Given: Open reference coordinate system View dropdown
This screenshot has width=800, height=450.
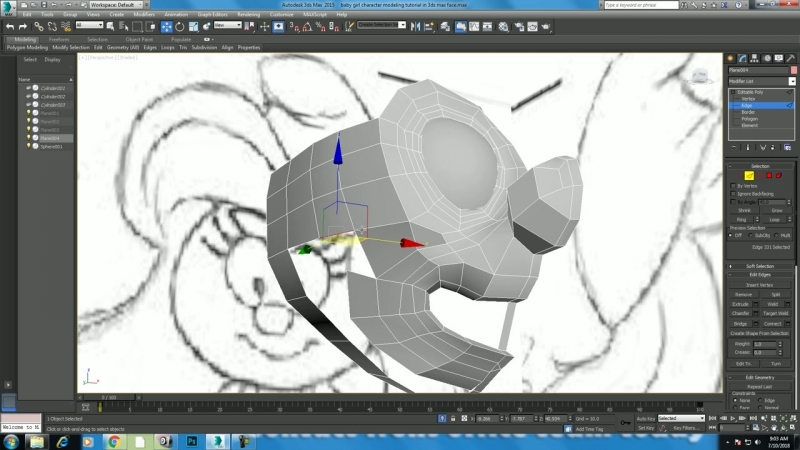Looking at the screenshot, I should point(228,25).
